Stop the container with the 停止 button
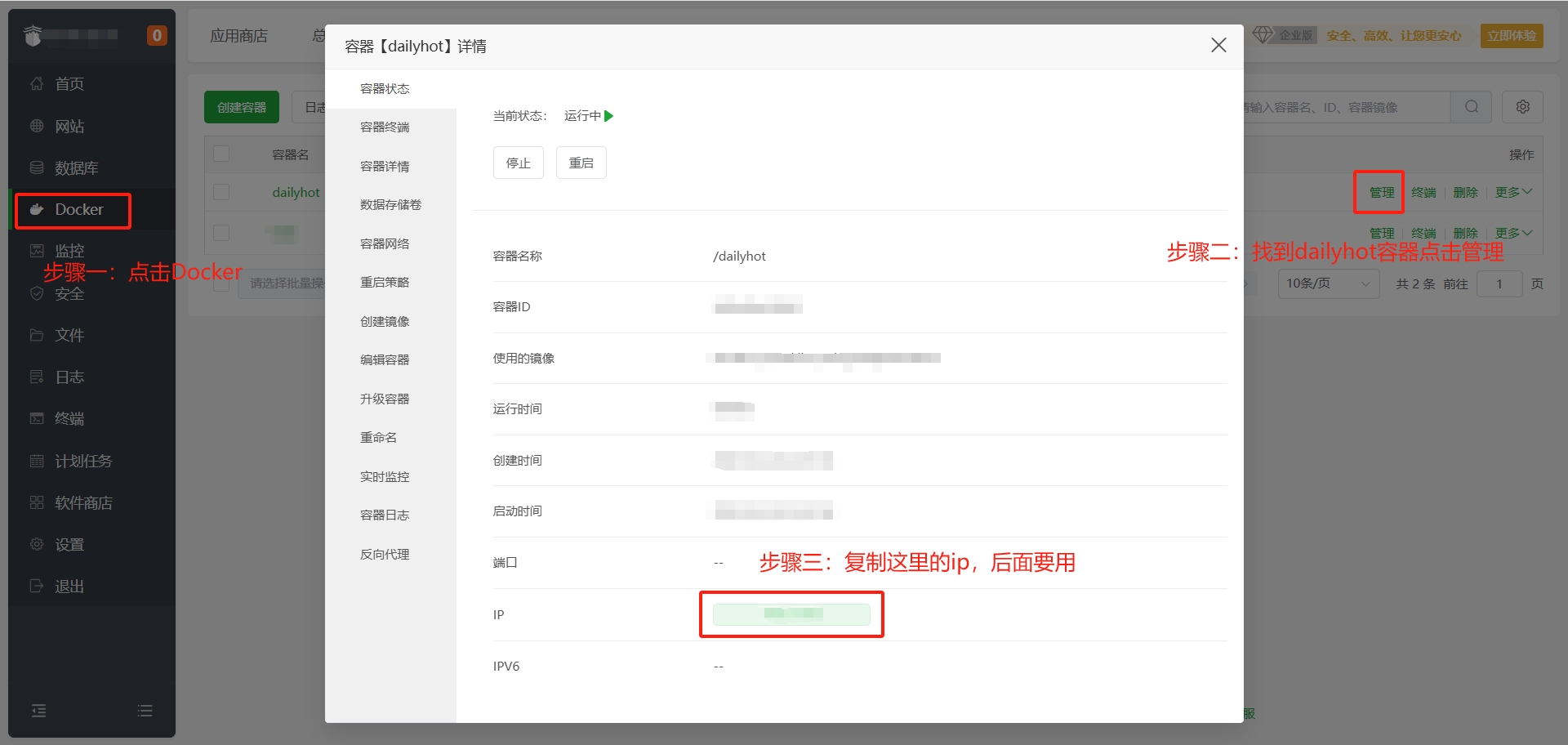Viewport: 1568px width, 745px height. pyautogui.click(x=518, y=162)
